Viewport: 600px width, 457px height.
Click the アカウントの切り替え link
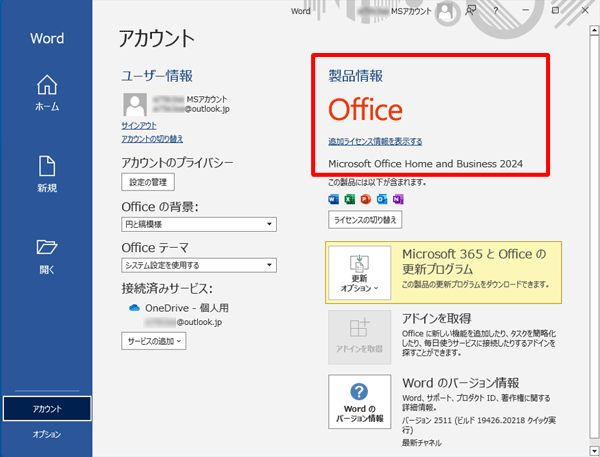(x=152, y=139)
